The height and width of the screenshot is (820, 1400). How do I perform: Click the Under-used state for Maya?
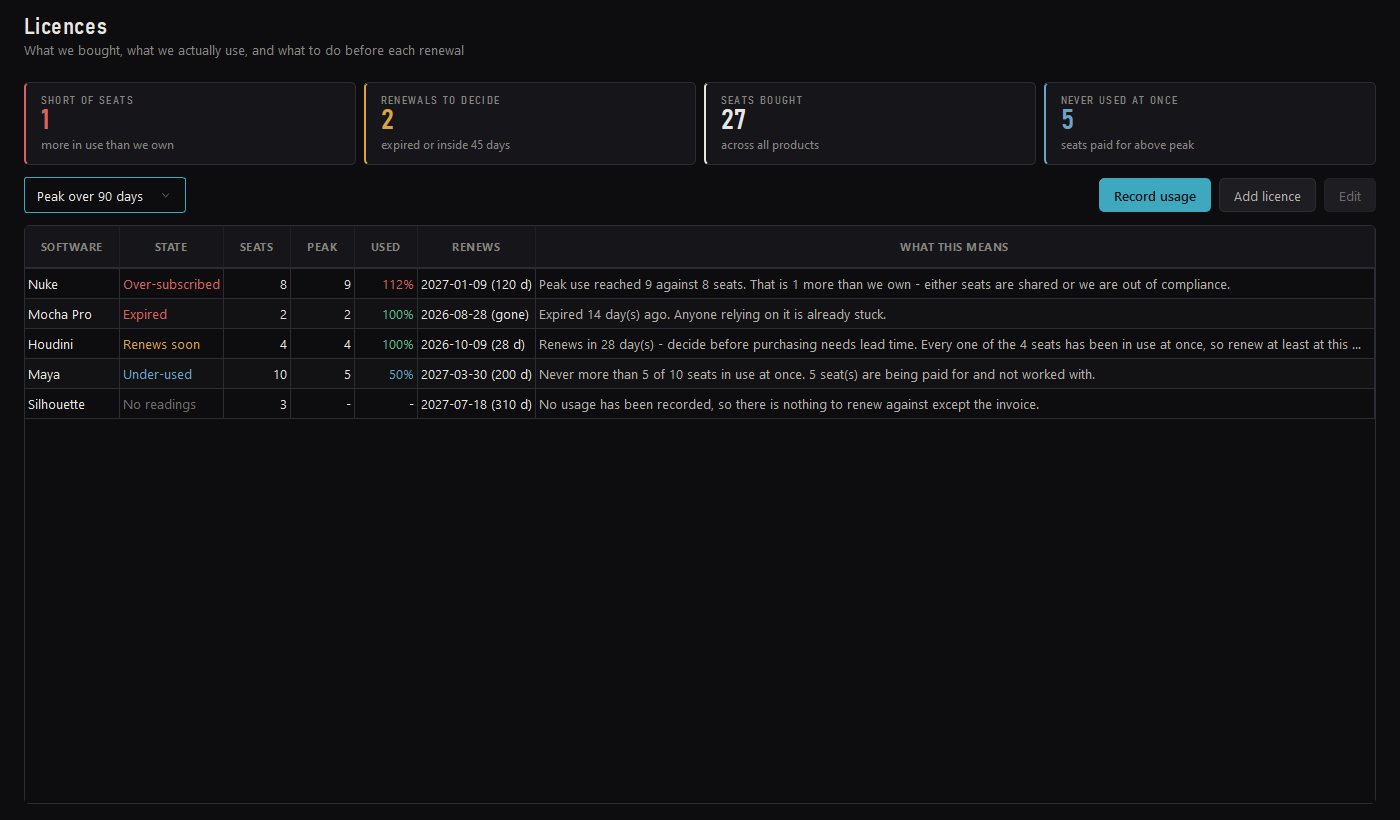coord(171,374)
